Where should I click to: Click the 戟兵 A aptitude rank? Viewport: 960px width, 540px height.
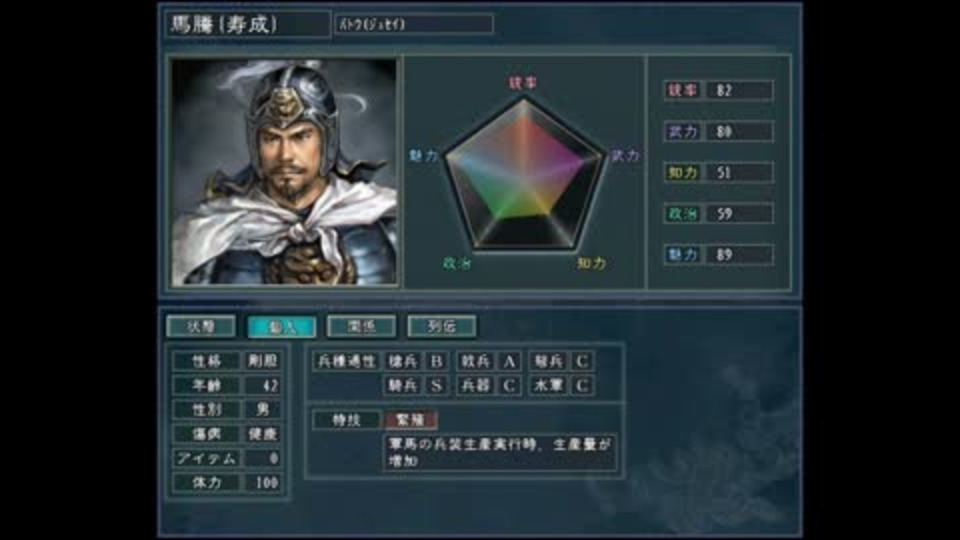pos(509,361)
